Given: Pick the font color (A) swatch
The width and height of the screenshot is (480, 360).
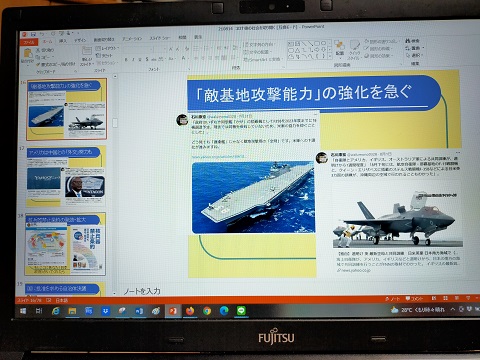Looking at the screenshot, I should point(183,59).
